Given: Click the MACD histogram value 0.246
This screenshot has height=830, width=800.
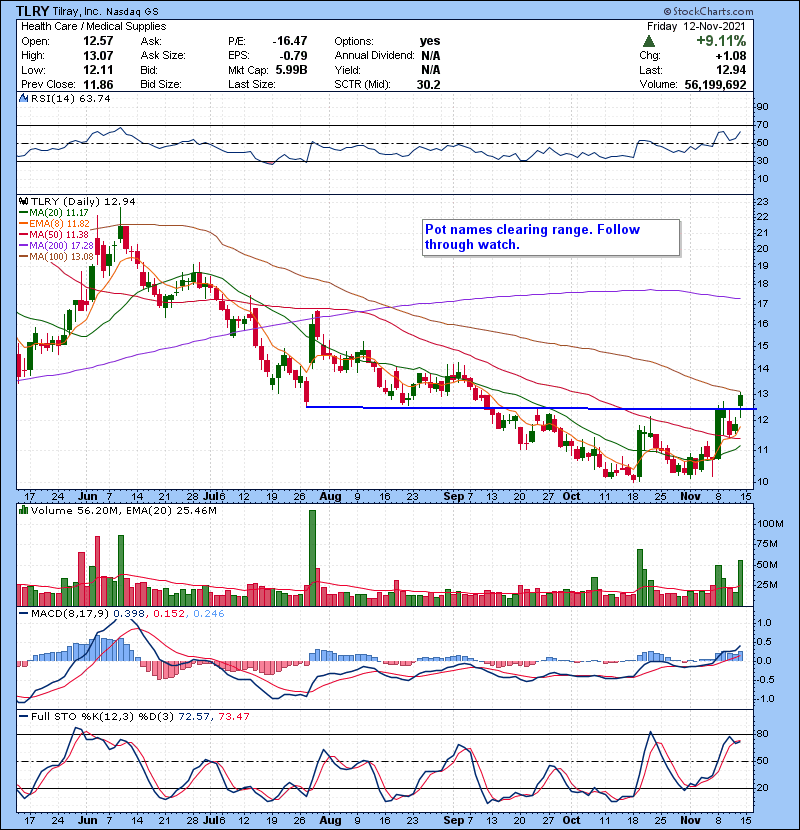Looking at the screenshot, I should (209, 614).
